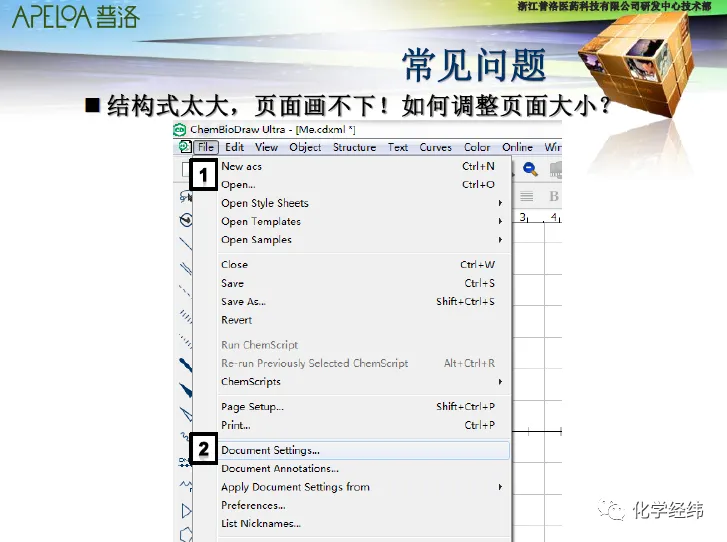Choose Save As... menu entry
The width and height of the screenshot is (727, 542).
[x=364, y=302]
